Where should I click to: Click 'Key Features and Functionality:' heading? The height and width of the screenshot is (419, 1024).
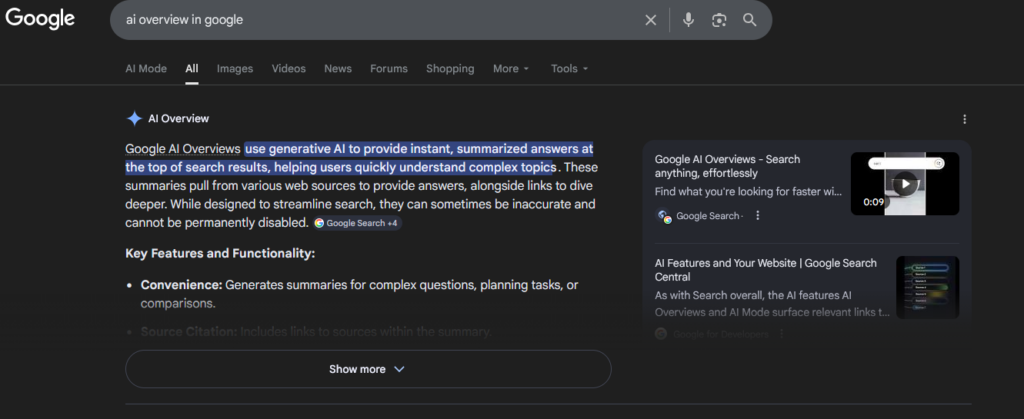(x=220, y=253)
